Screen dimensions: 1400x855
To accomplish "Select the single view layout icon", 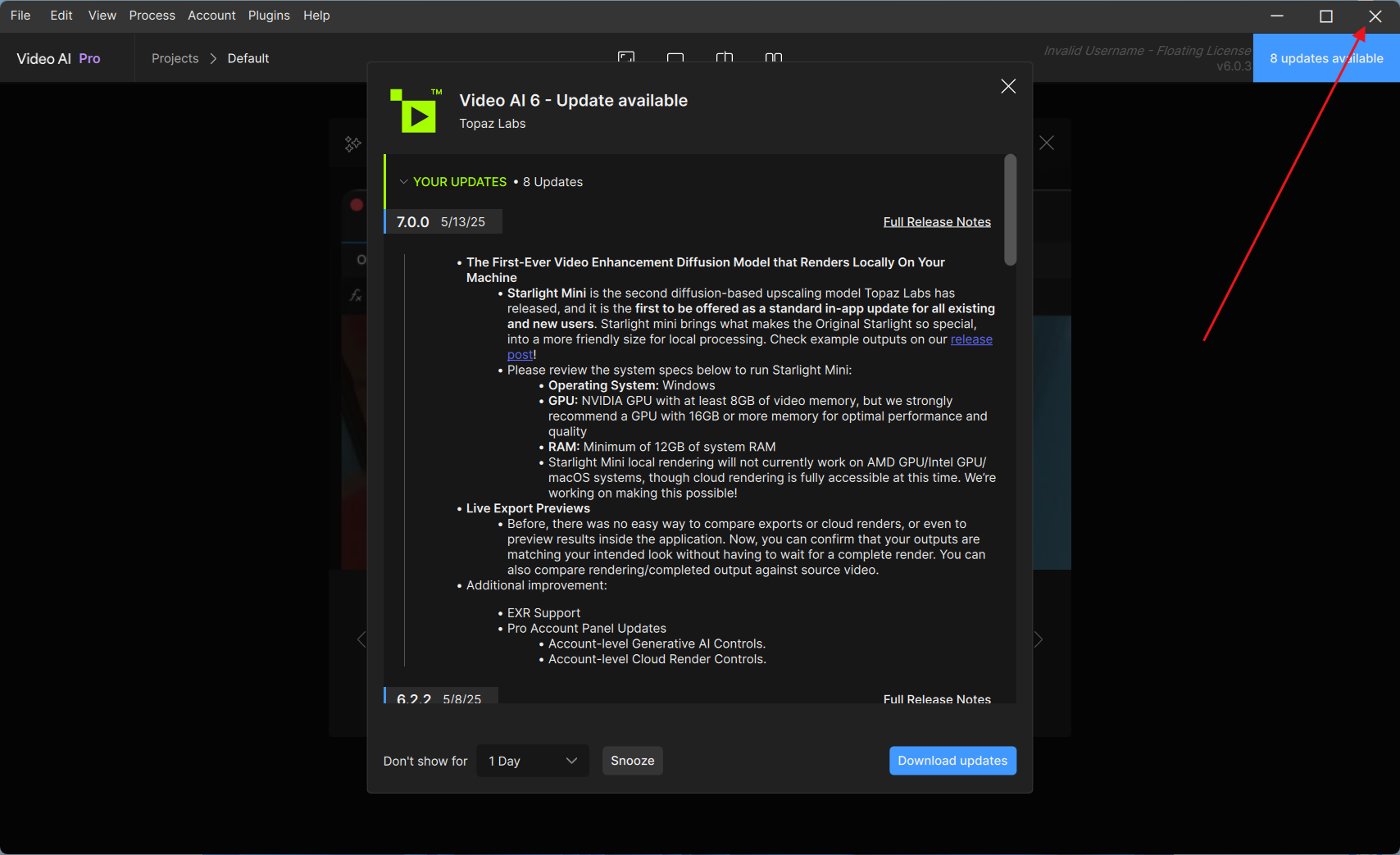I will [x=675, y=57].
